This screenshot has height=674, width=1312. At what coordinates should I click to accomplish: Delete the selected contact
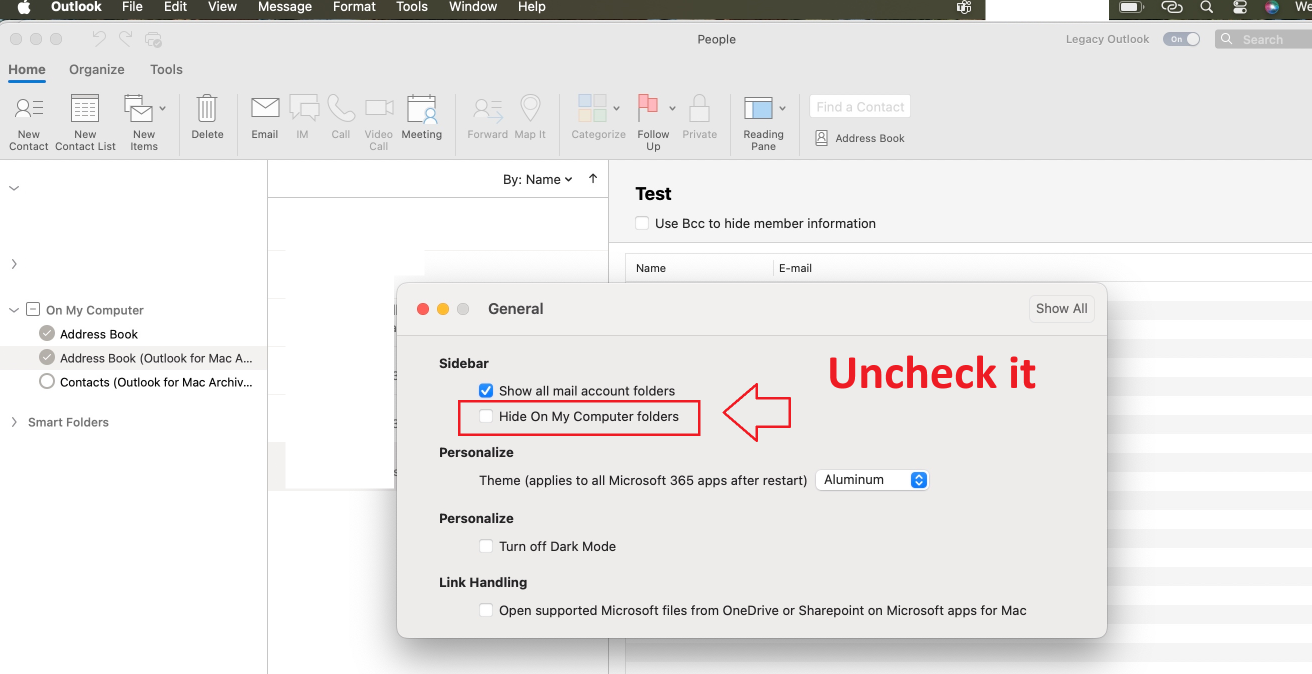click(207, 118)
